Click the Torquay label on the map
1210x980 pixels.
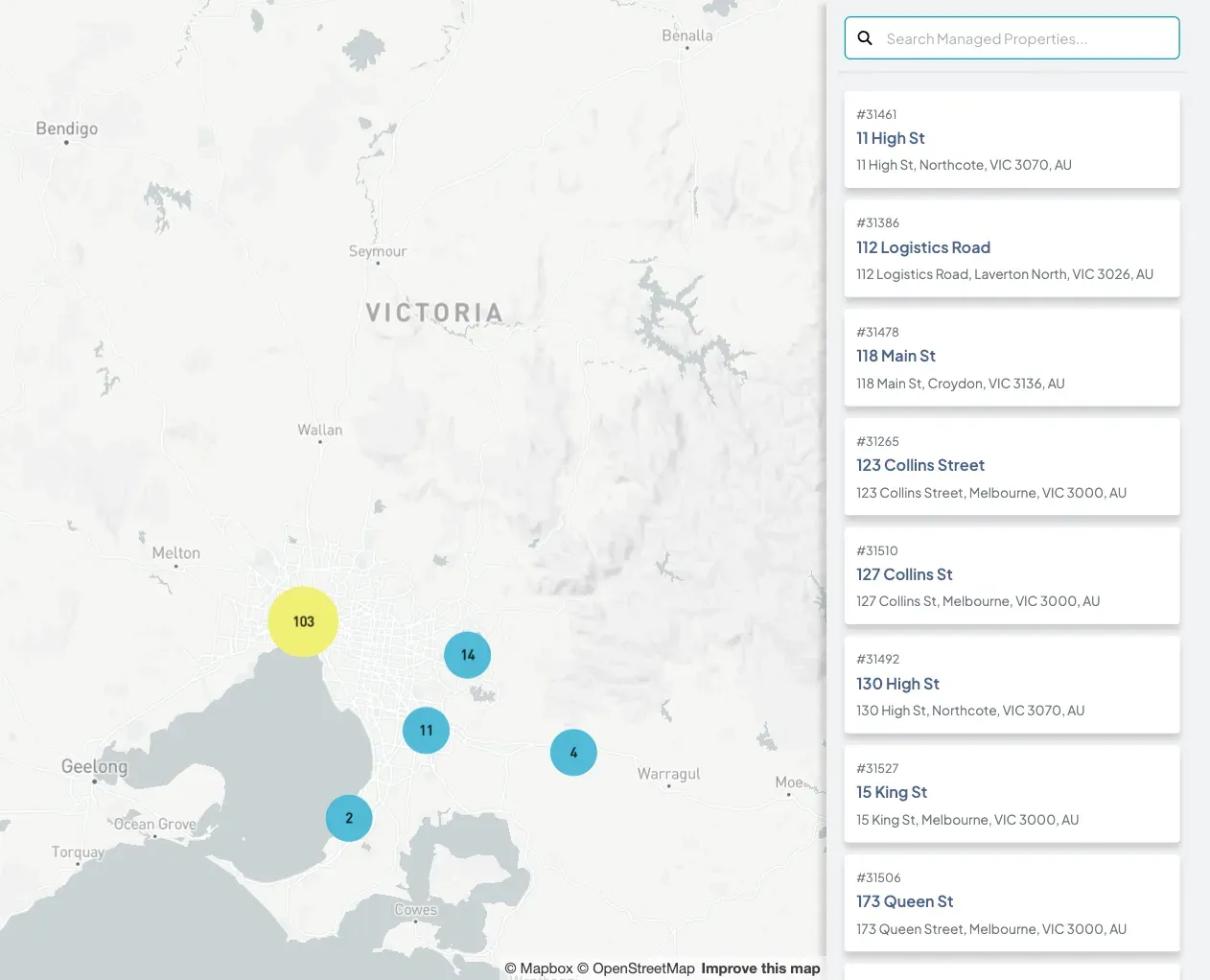(x=78, y=852)
